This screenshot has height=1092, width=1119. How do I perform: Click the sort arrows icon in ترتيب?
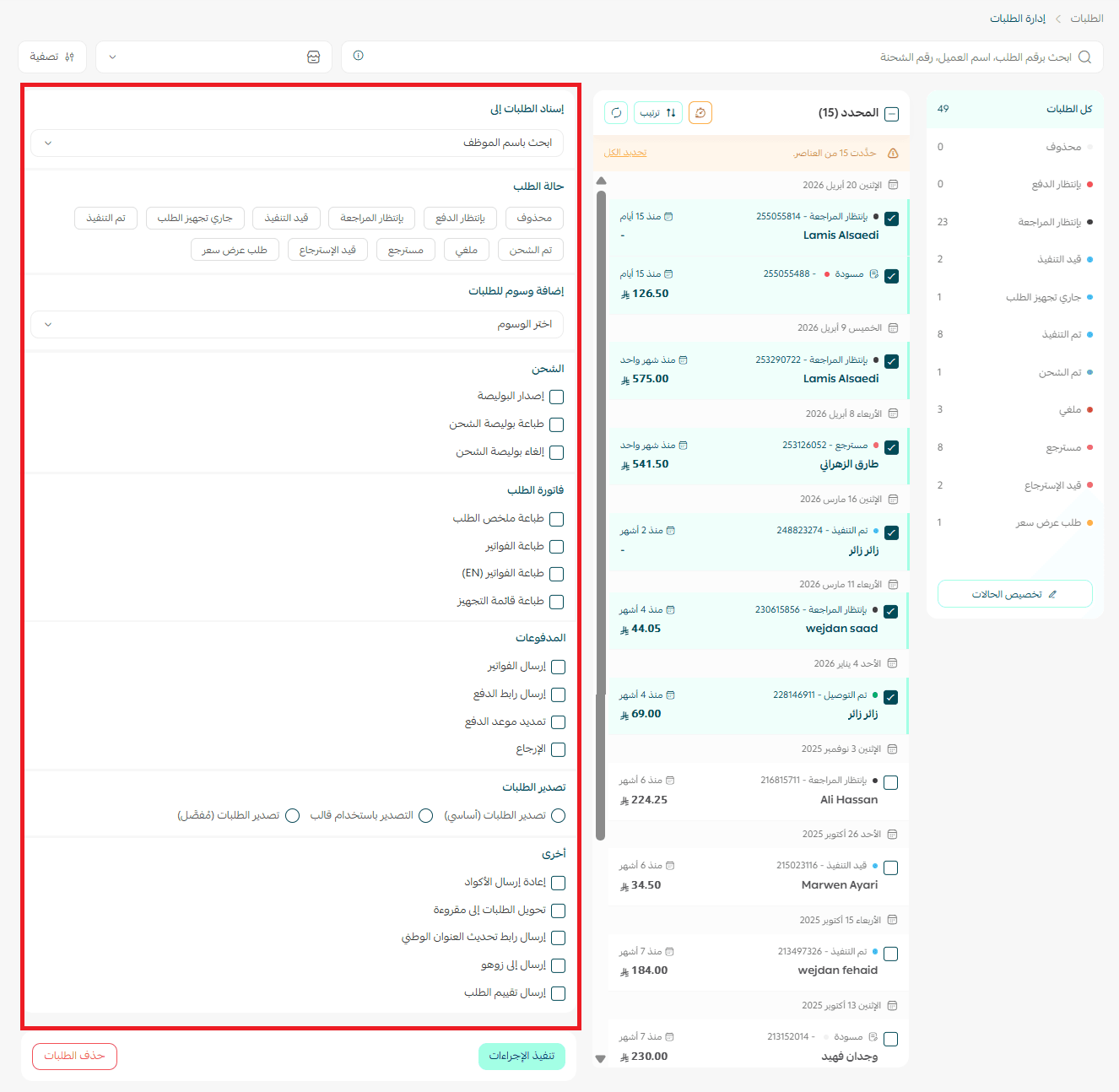click(671, 112)
